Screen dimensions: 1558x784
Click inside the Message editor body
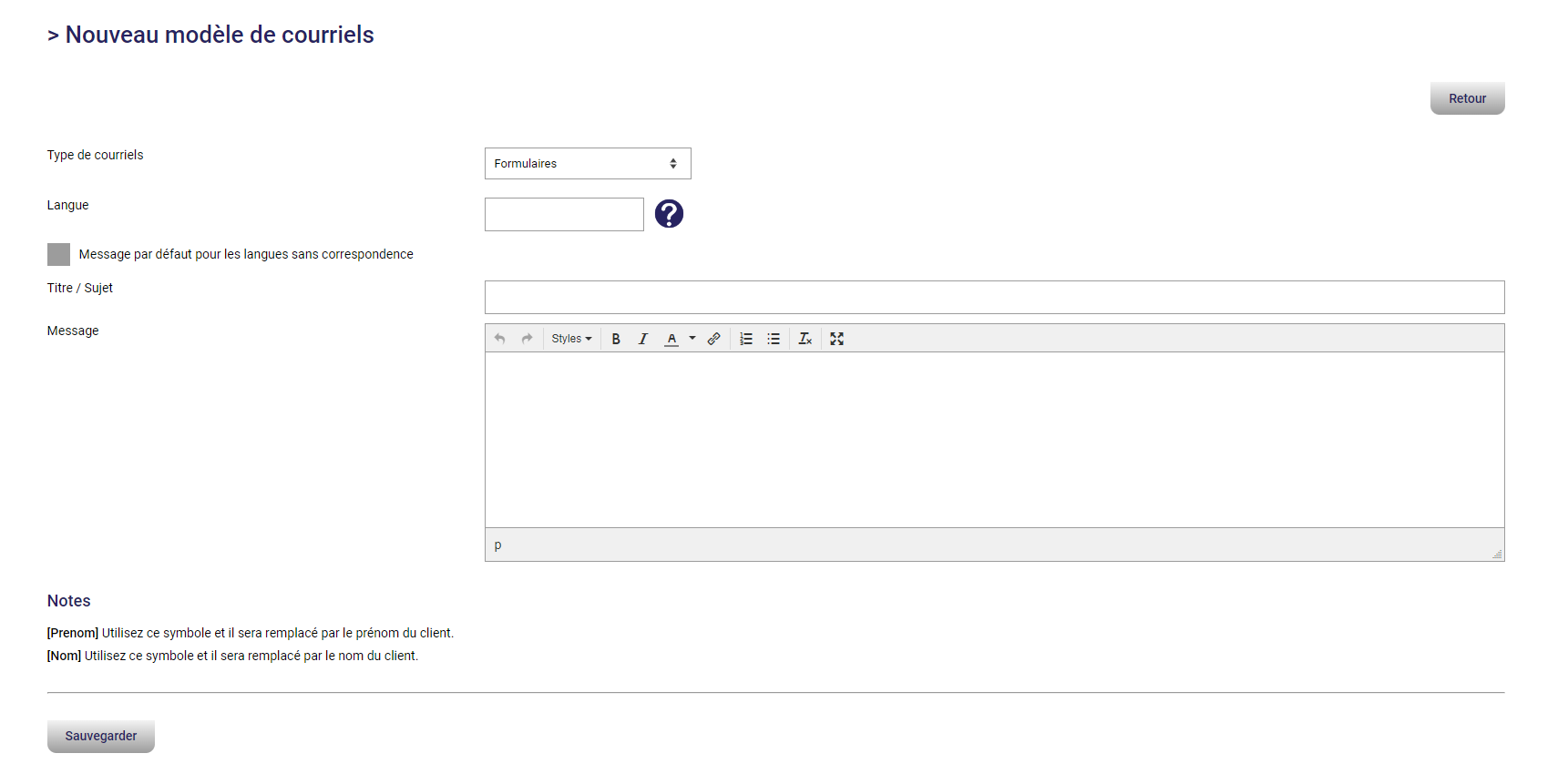point(994,439)
